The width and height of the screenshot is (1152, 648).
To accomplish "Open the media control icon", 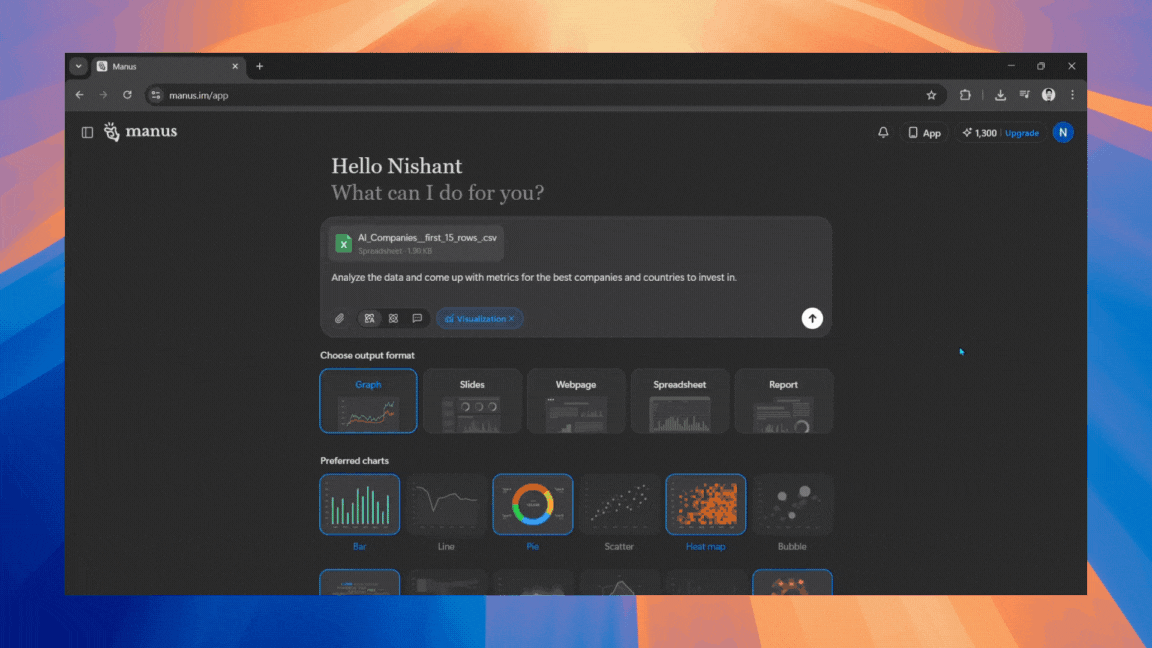I will coord(1024,95).
